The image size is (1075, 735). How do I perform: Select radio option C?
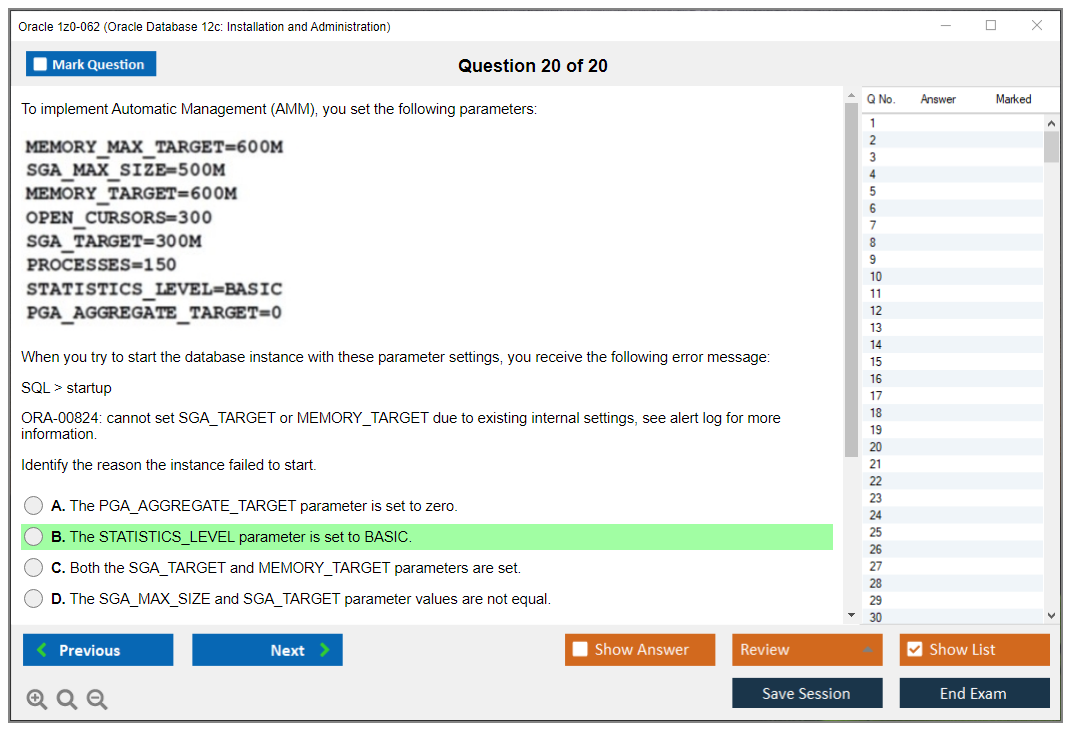pos(34,568)
